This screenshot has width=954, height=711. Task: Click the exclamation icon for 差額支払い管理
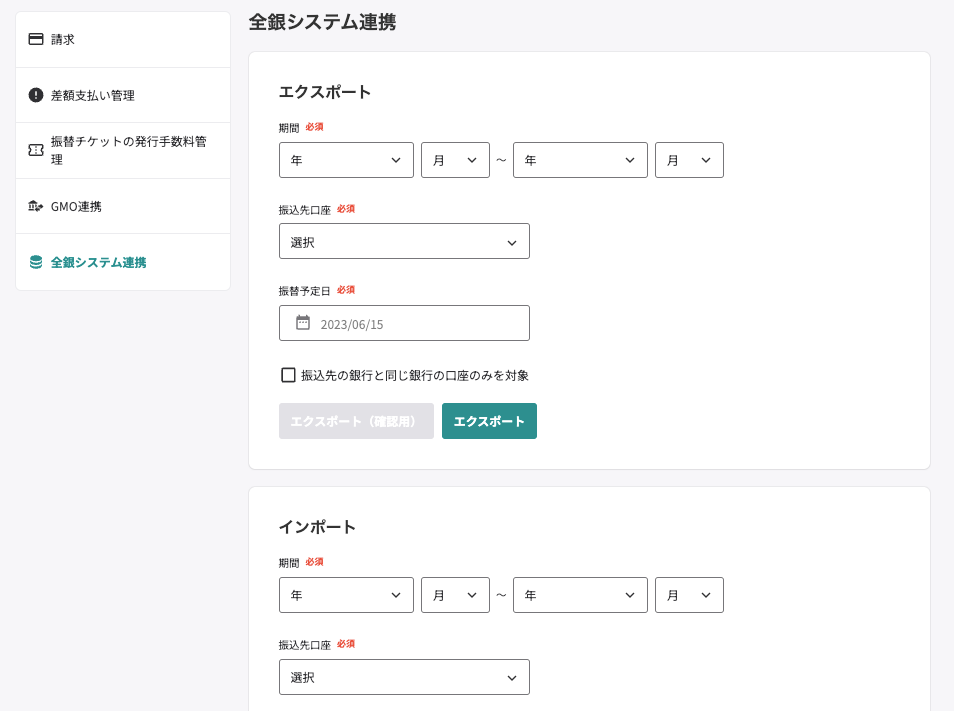[36, 95]
